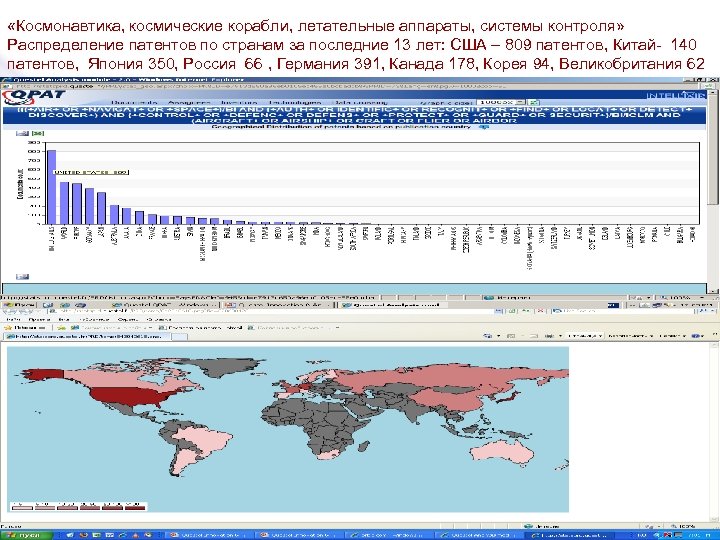Open the INTELLIXIR link
720x540 pixels.
click(675, 96)
